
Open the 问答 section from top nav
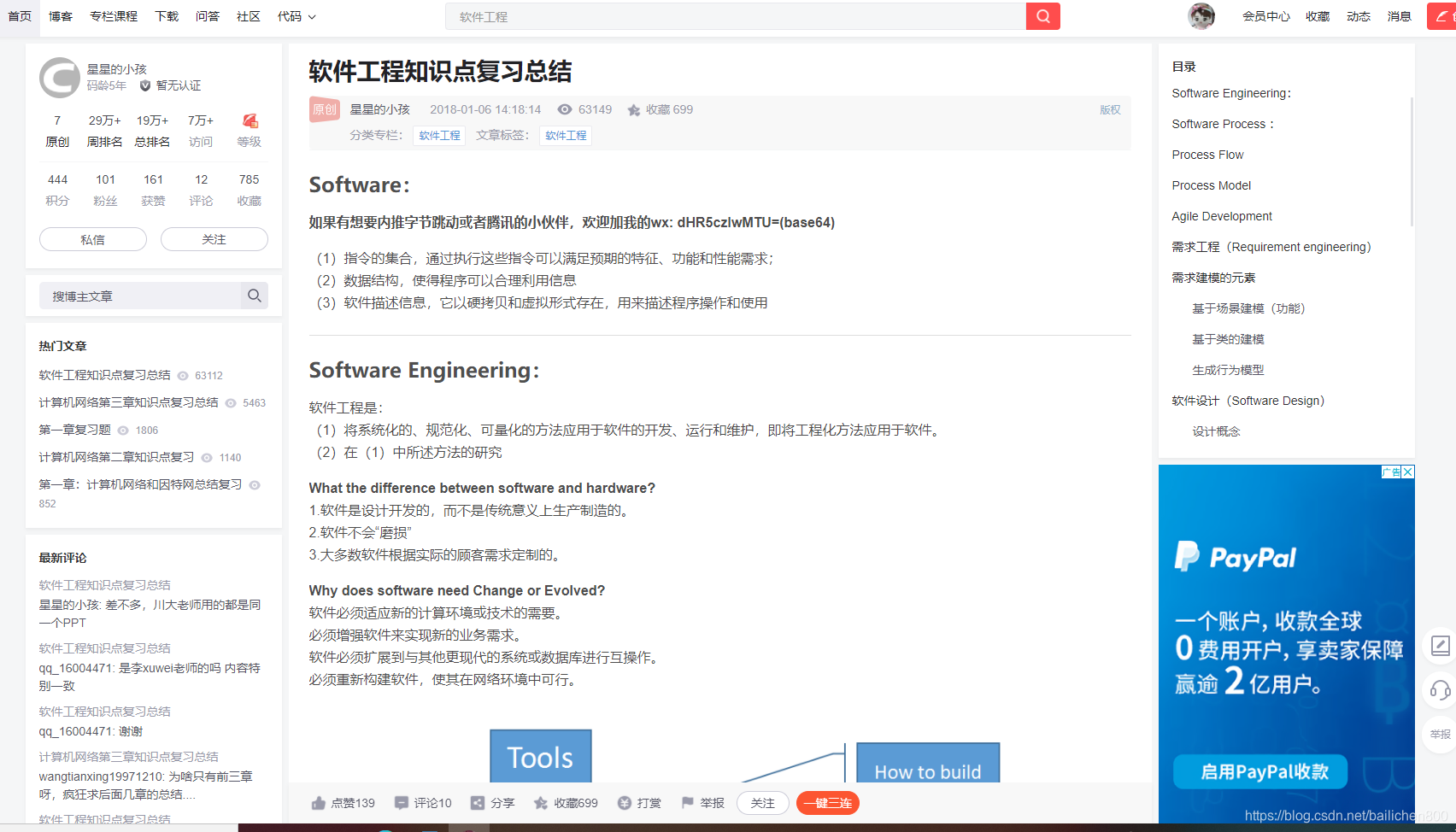coord(208,16)
